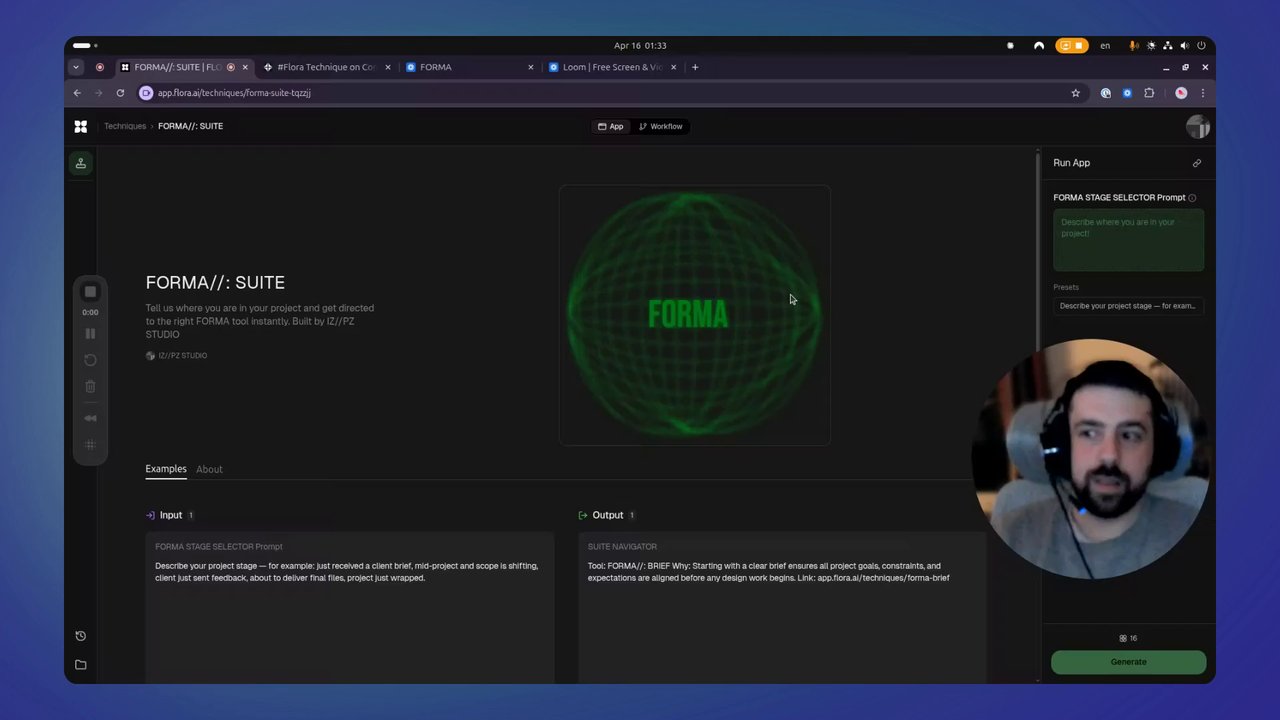Reload the page
The image size is (1280, 720).
(120, 93)
